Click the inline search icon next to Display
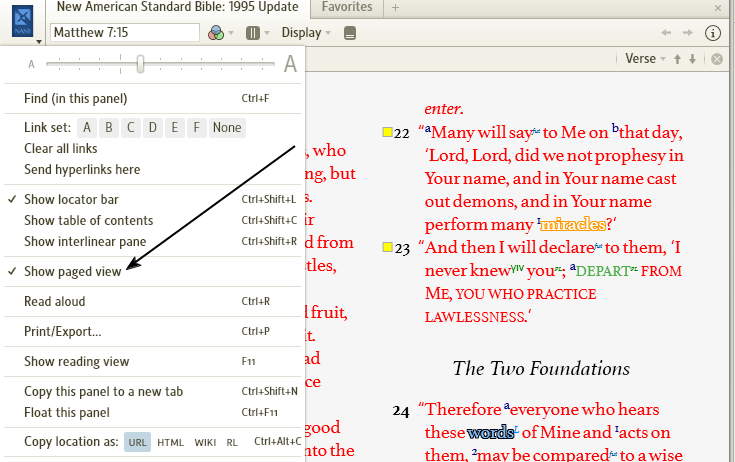The width and height of the screenshot is (735, 462). pos(350,33)
